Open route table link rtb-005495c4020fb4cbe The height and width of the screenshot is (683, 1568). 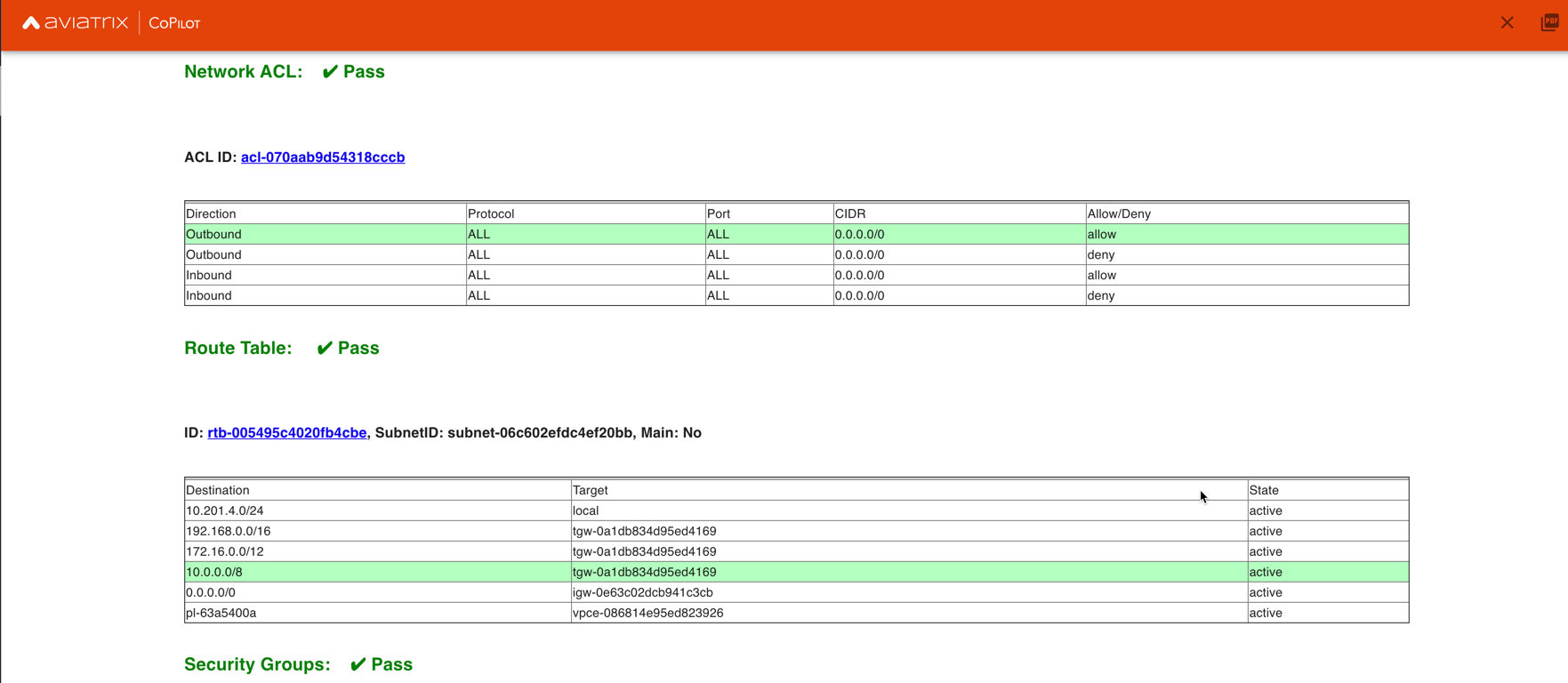[286, 433]
